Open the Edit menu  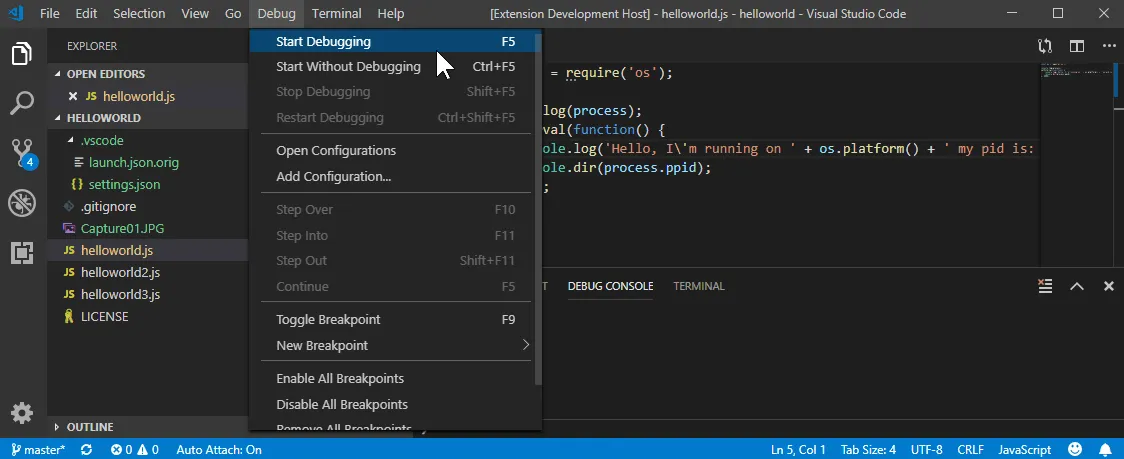86,14
